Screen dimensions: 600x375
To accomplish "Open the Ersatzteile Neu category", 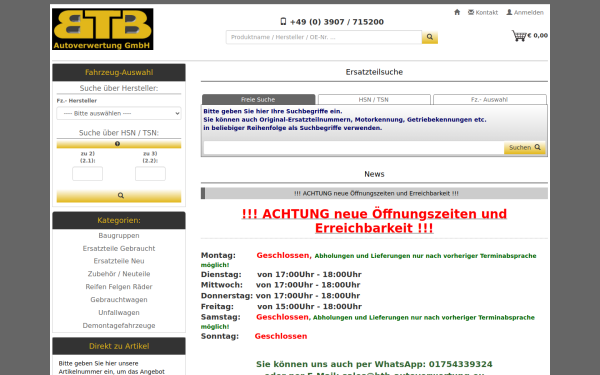I will pyautogui.click(x=119, y=261).
